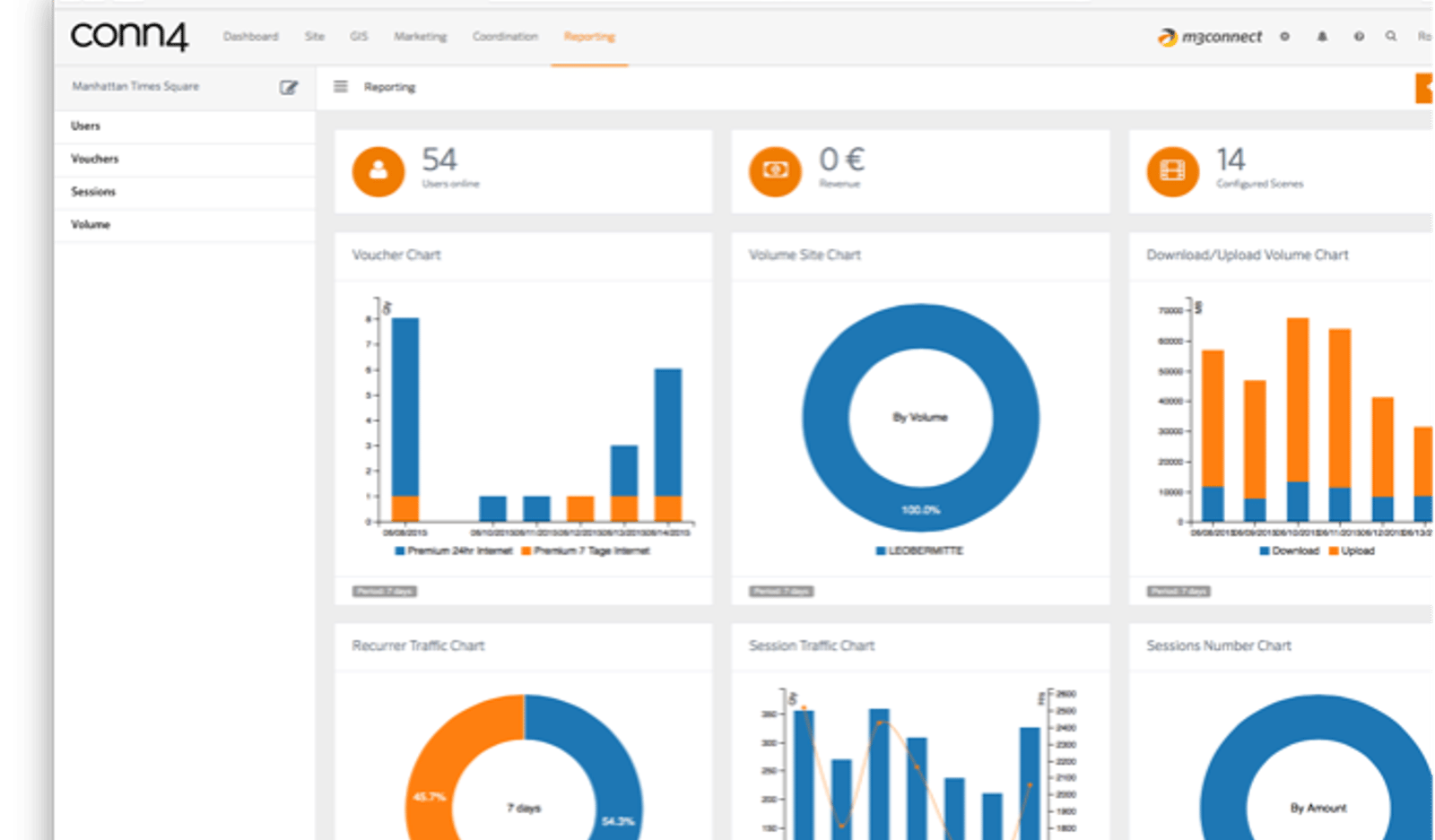Toggle Download legend entry
This screenshot has height=840, width=1435.
pyautogui.click(x=1289, y=551)
